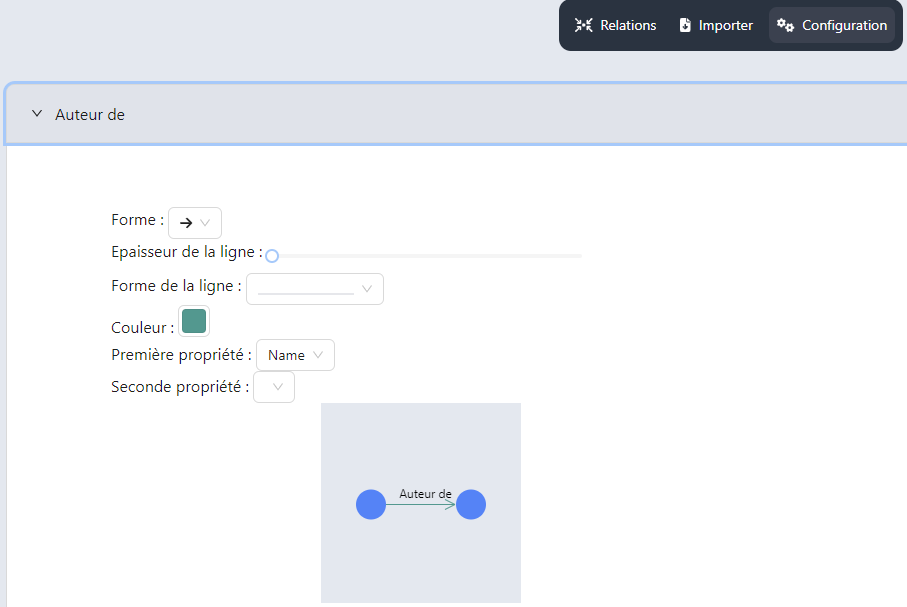Click the Epaisseur de la ligne slider handle
The image size is (907, 607).
click(272, 256)
